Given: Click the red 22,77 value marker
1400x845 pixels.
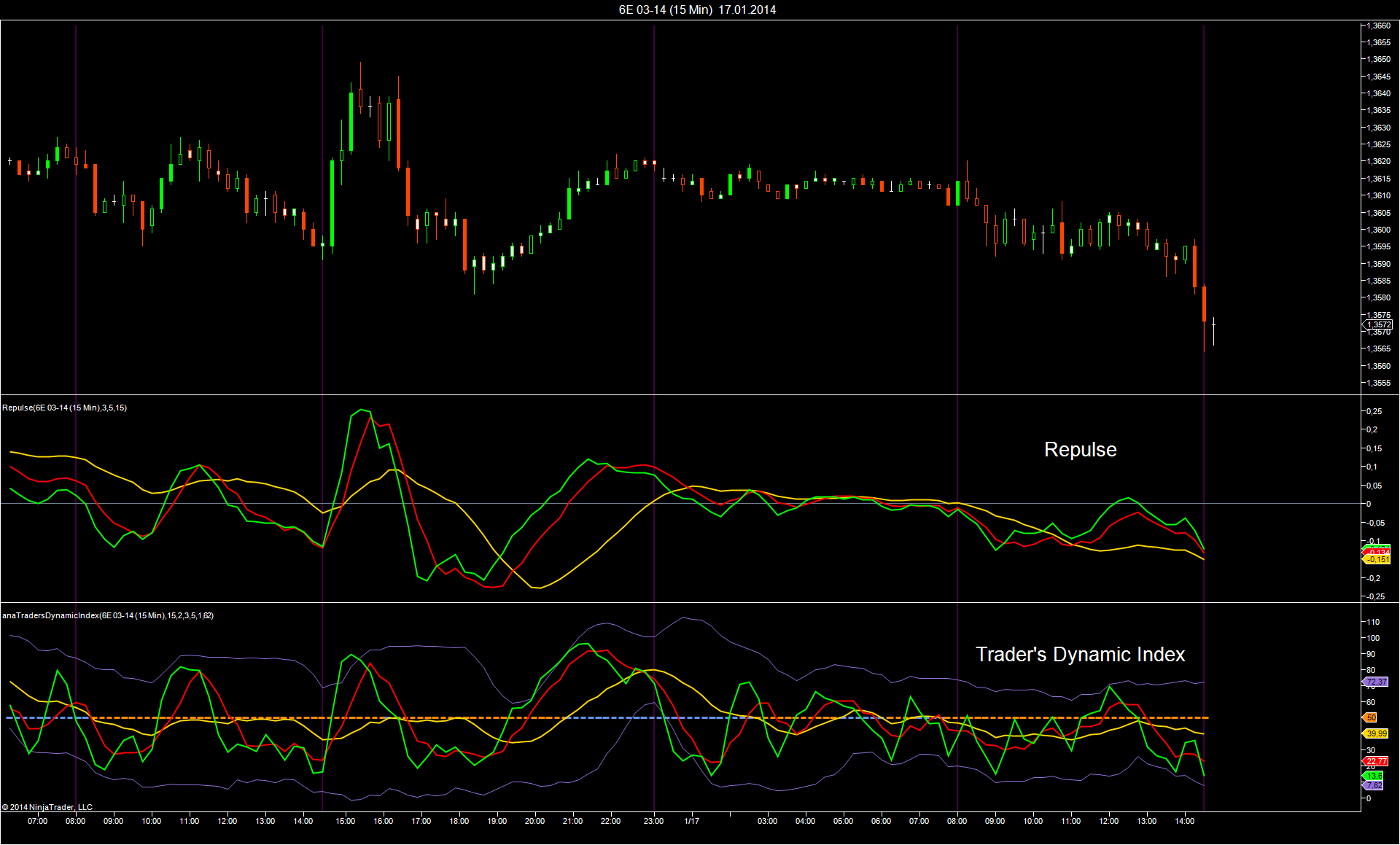Looking at the screenshot, I should tap(1377, 761).
